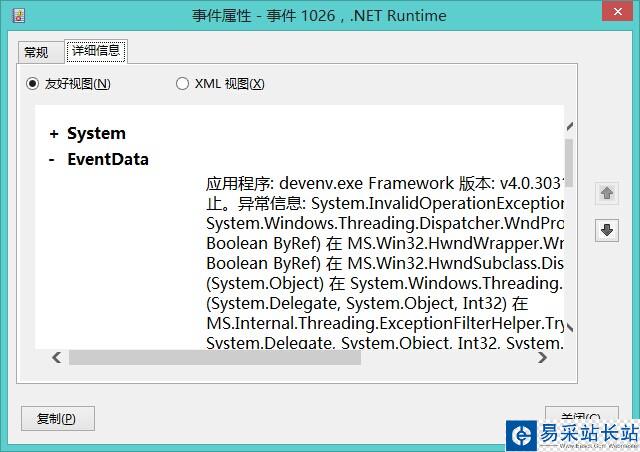Click the down arrow for next event
This screenshot has height=452, width=640.
tap(605, 231)
